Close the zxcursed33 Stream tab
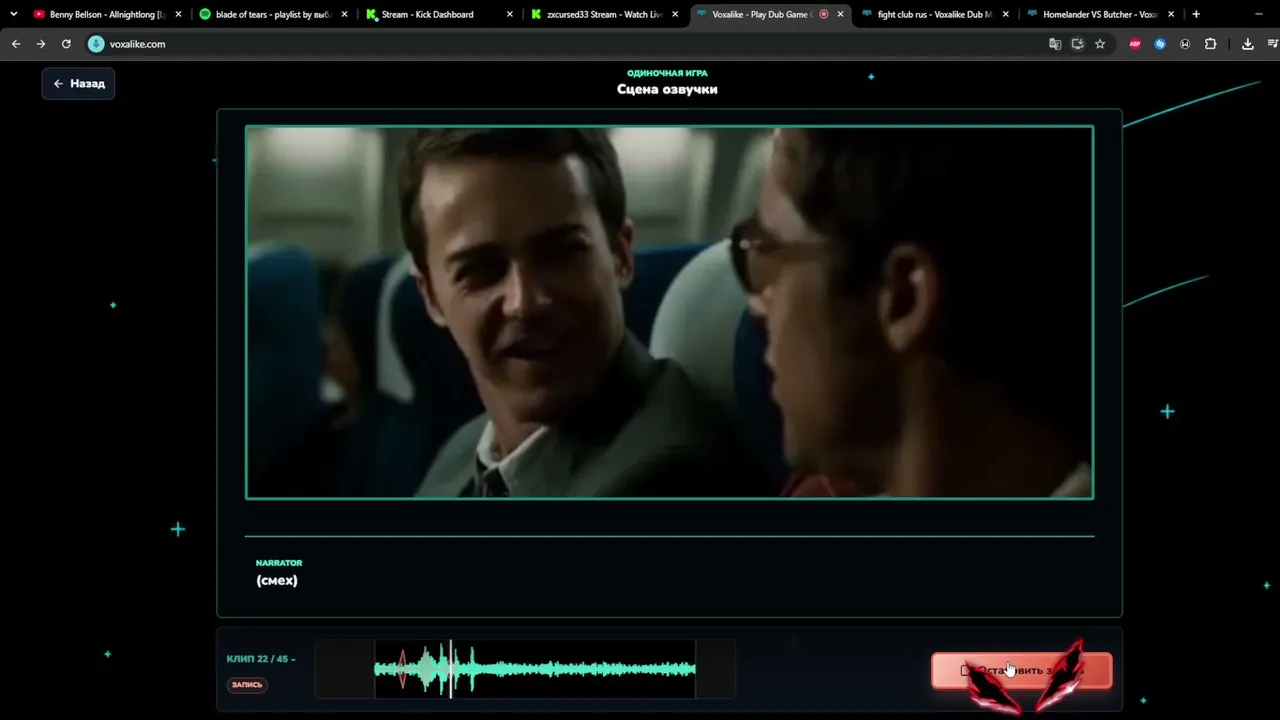The image size is (1280, 720). (676, 14)
